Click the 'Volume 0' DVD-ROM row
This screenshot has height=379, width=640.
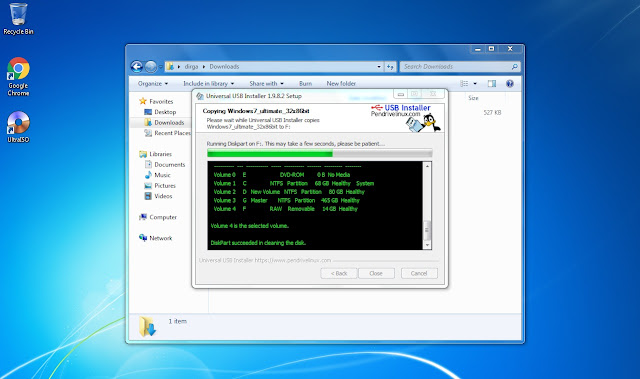pos(282,175)
